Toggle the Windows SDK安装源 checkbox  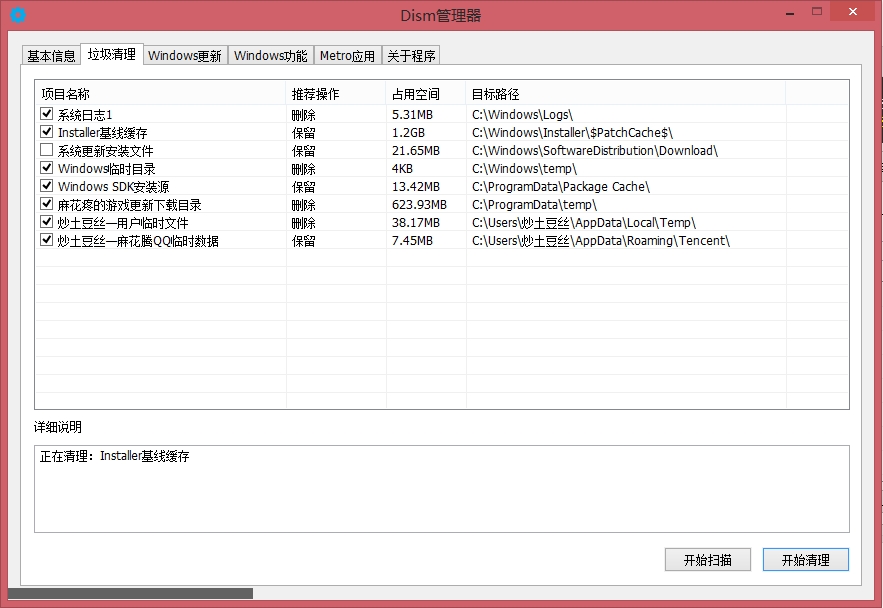click(x=46, y=186)
